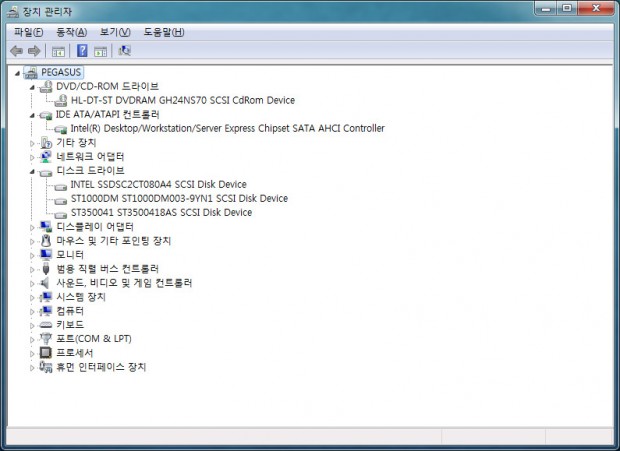Click the speaker icon for 사운드, 비디오 및 게임 컨트롤러
The width and height of the screenshot is (620, 451).
45,283
